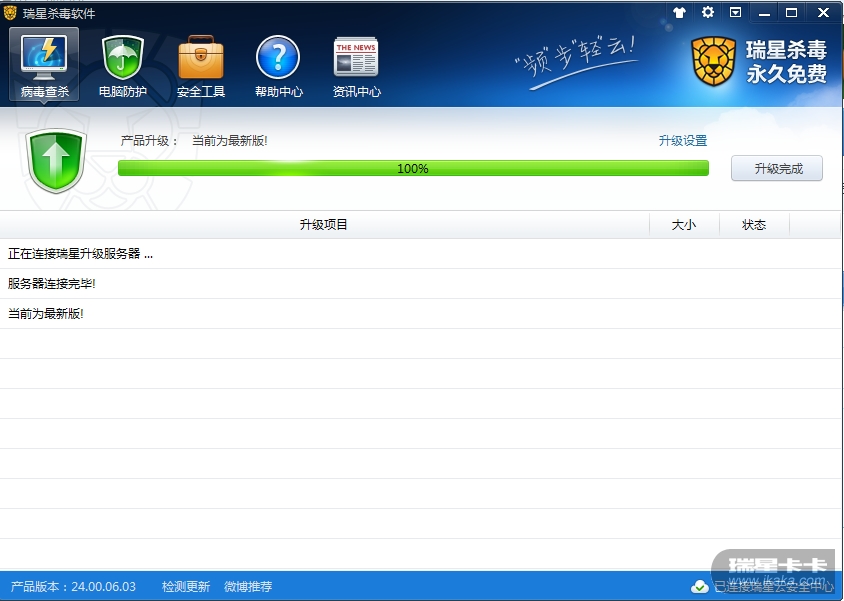
Task: Open the 病毒查杀 virus scan section
Action: 44,64
